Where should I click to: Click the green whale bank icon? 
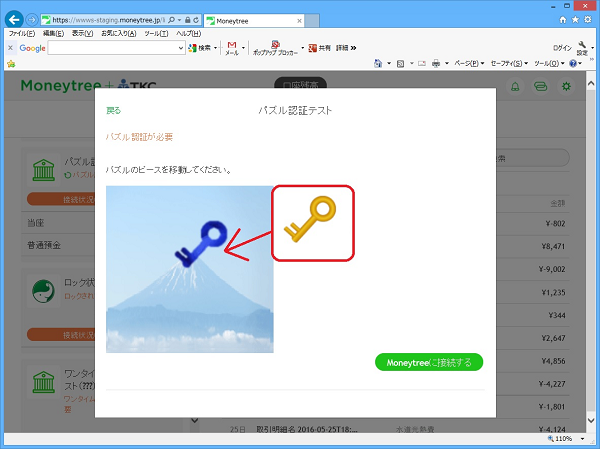click(x=44, y=291)
